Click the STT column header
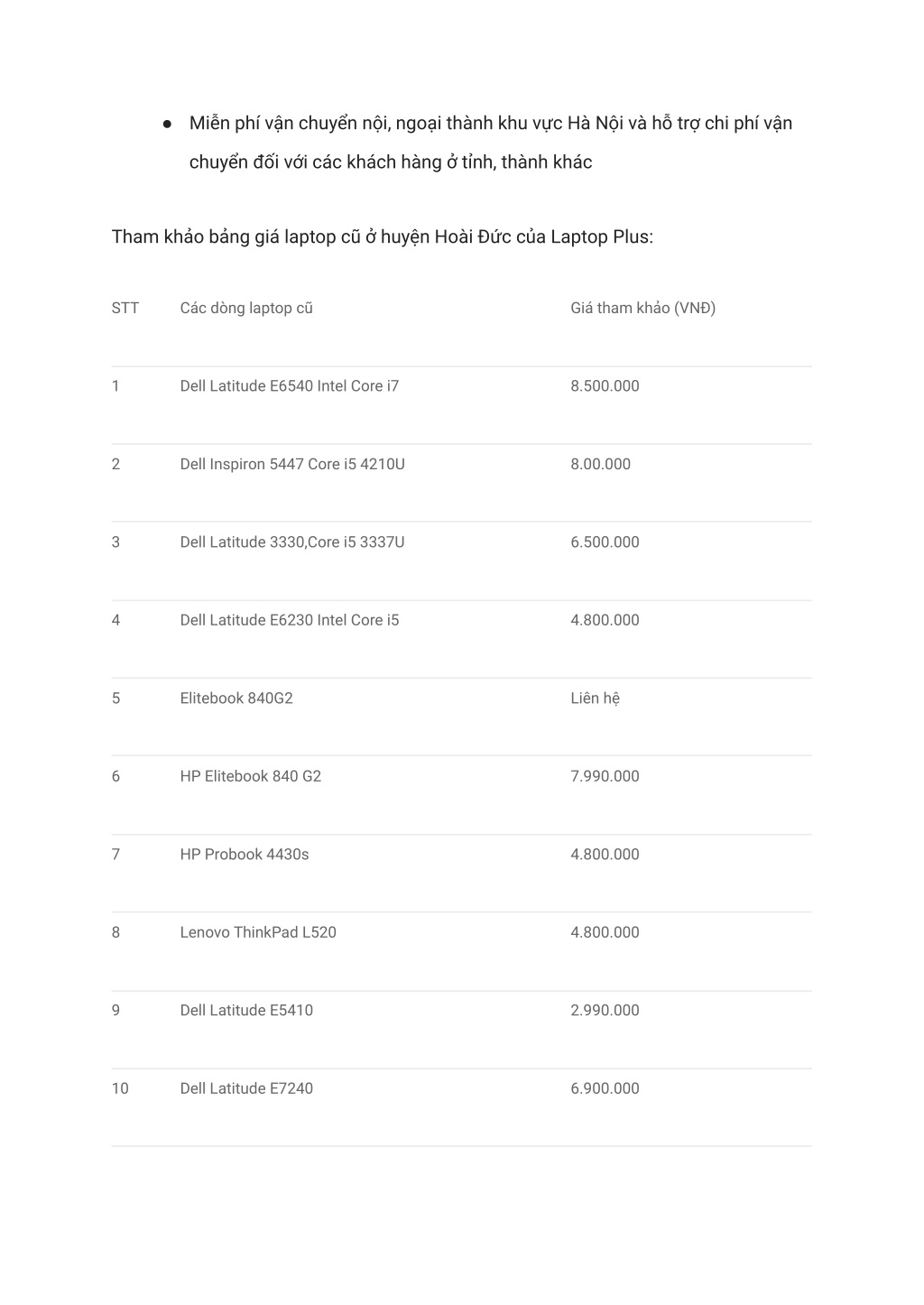This screenshot has width=924, height=1305. [125, 309]
